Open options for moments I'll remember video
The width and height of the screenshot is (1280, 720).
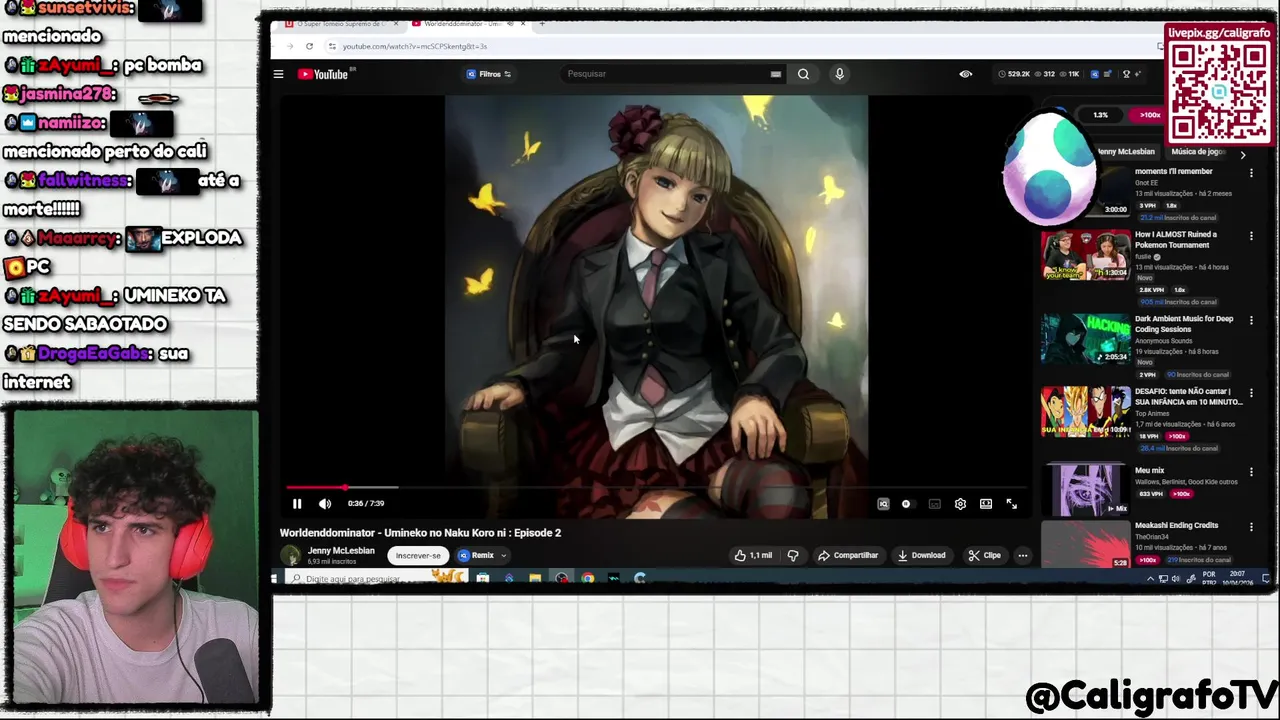pos(1251,173)
